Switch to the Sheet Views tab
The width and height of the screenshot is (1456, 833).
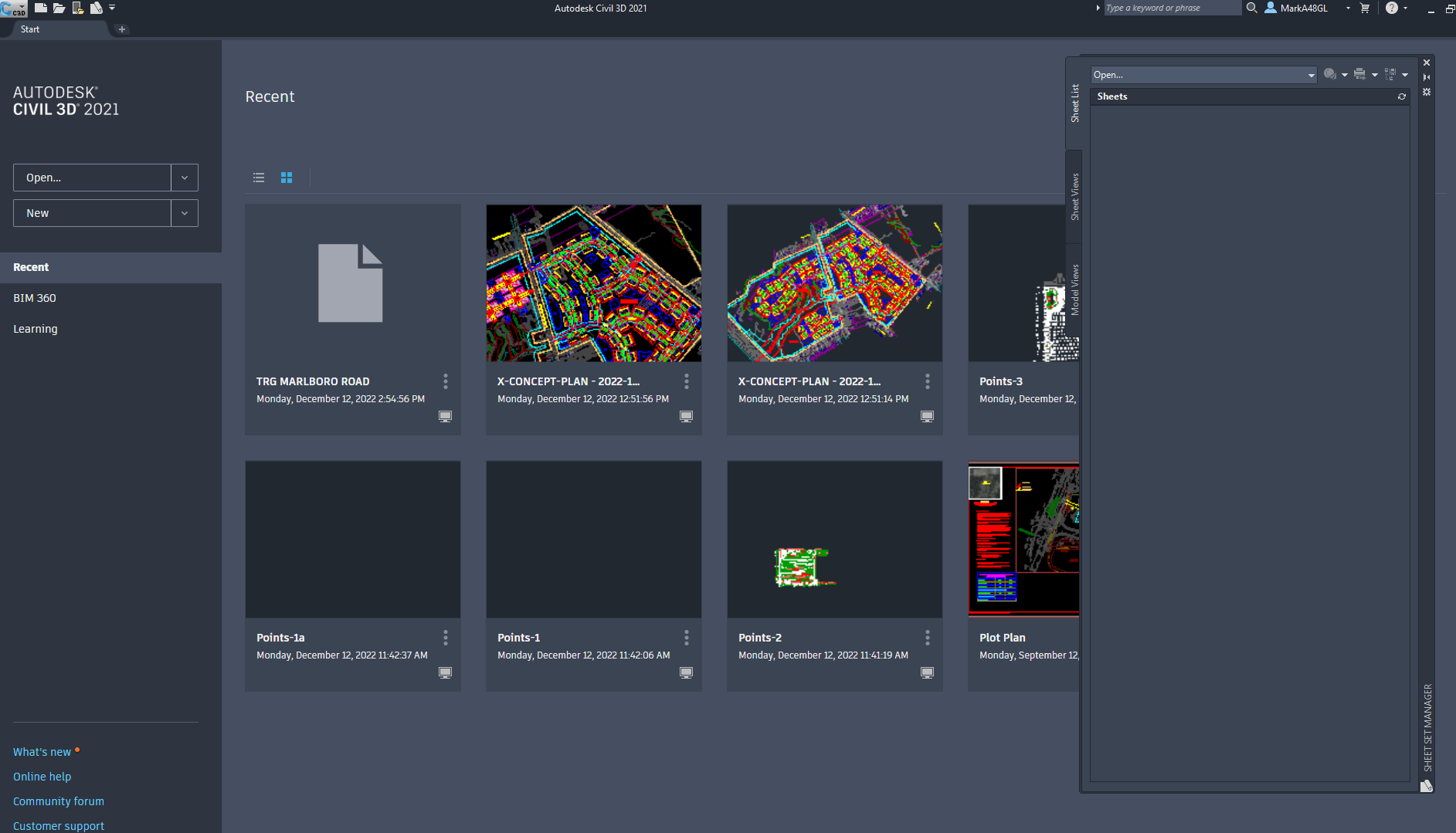(x=1074, y=195)
